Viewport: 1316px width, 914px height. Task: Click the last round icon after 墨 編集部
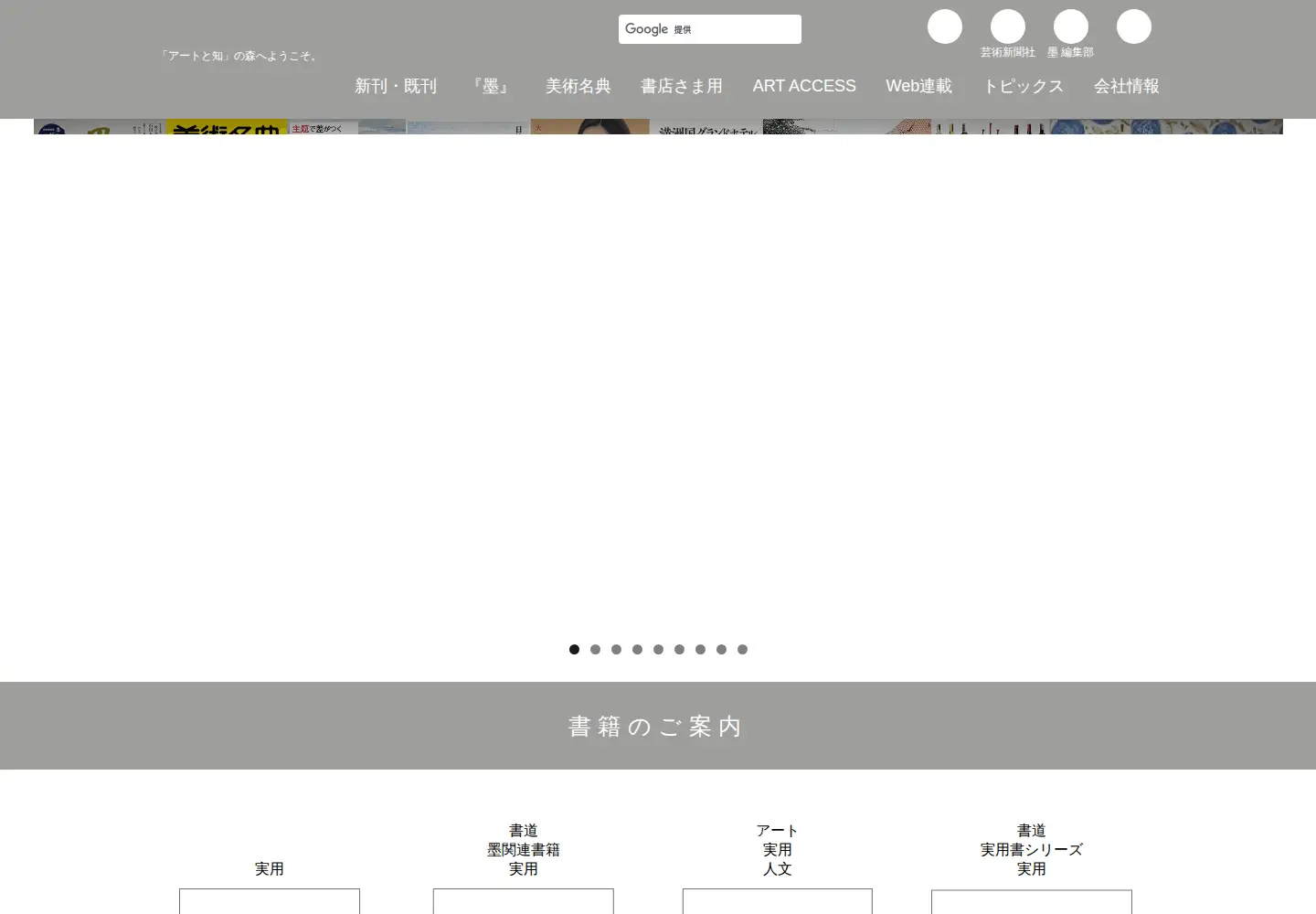pos(1134,27)
